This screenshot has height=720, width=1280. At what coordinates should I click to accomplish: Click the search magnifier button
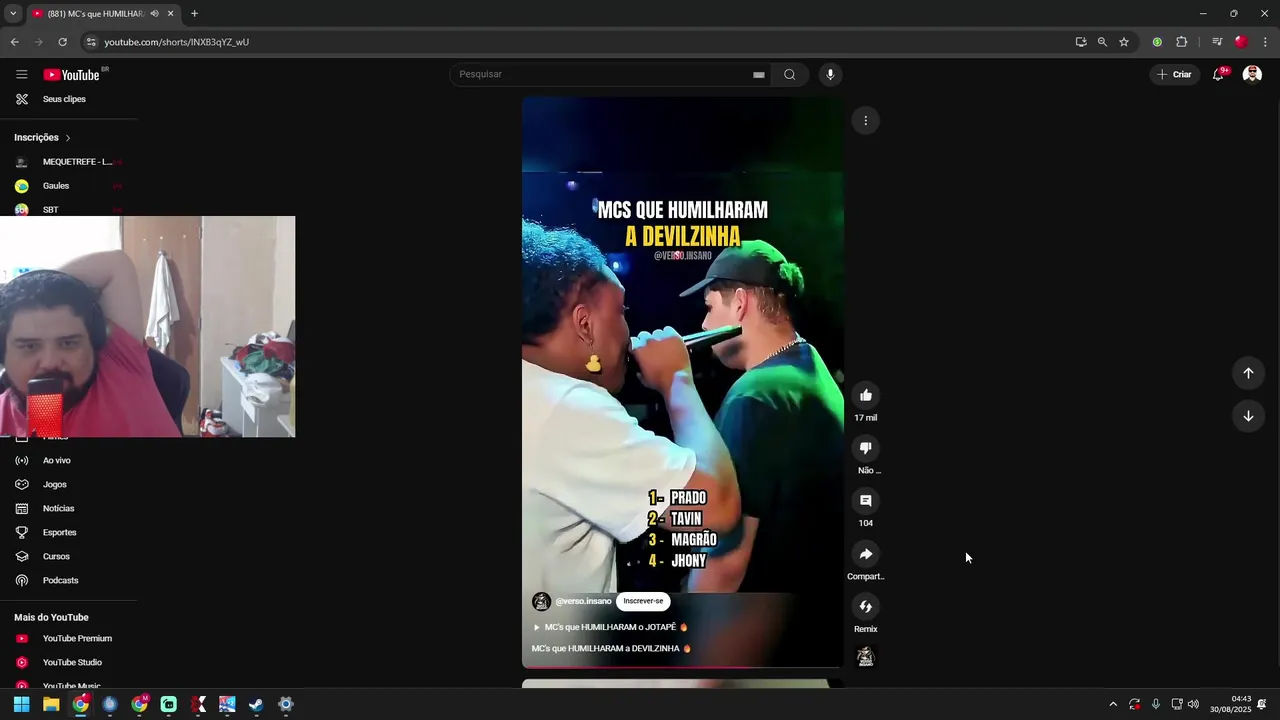pyautogui.click(x=790, y=74)
